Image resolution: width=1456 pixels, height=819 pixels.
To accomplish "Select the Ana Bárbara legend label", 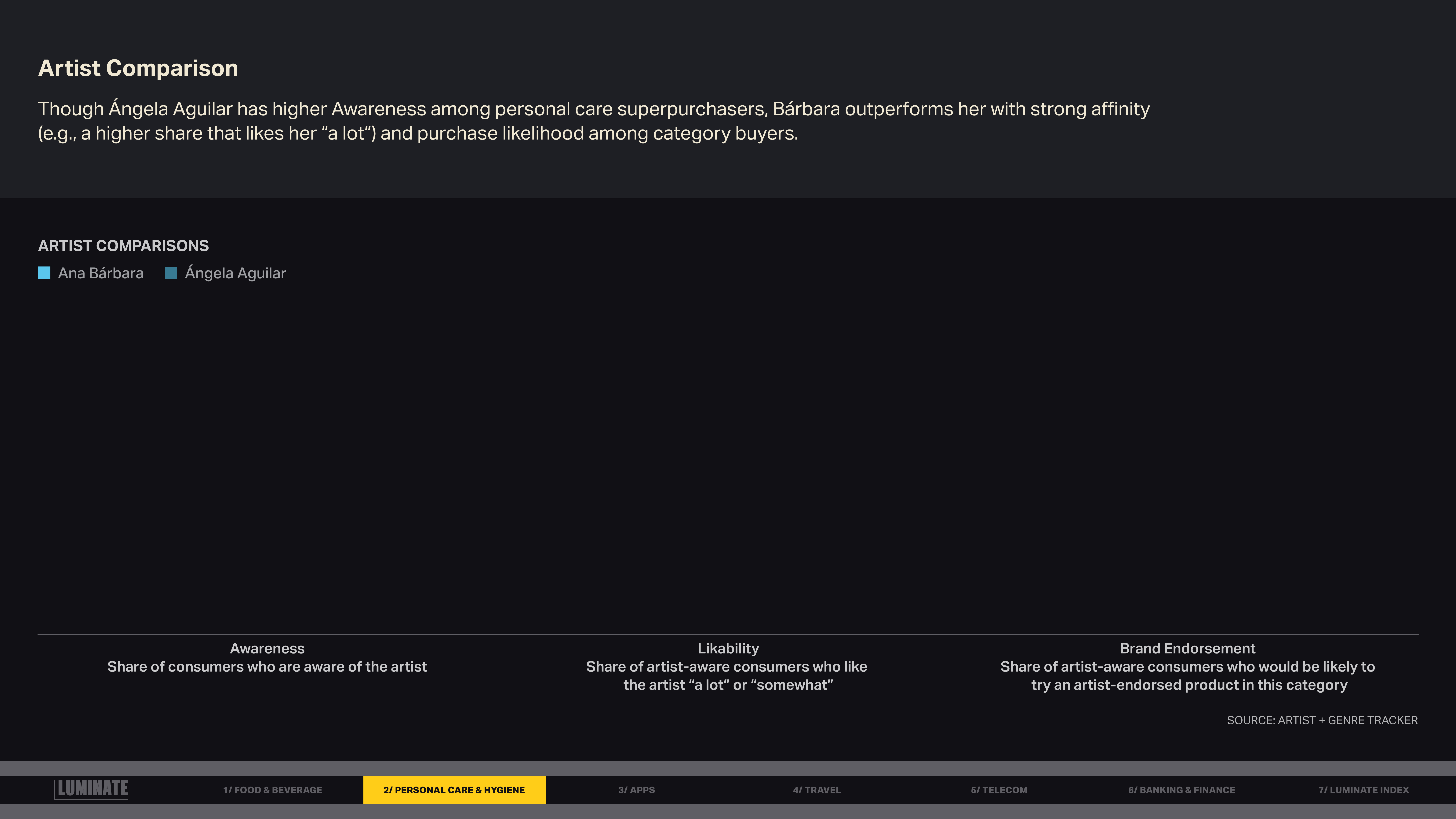I will pyautogui.click(x=101, y=273).
